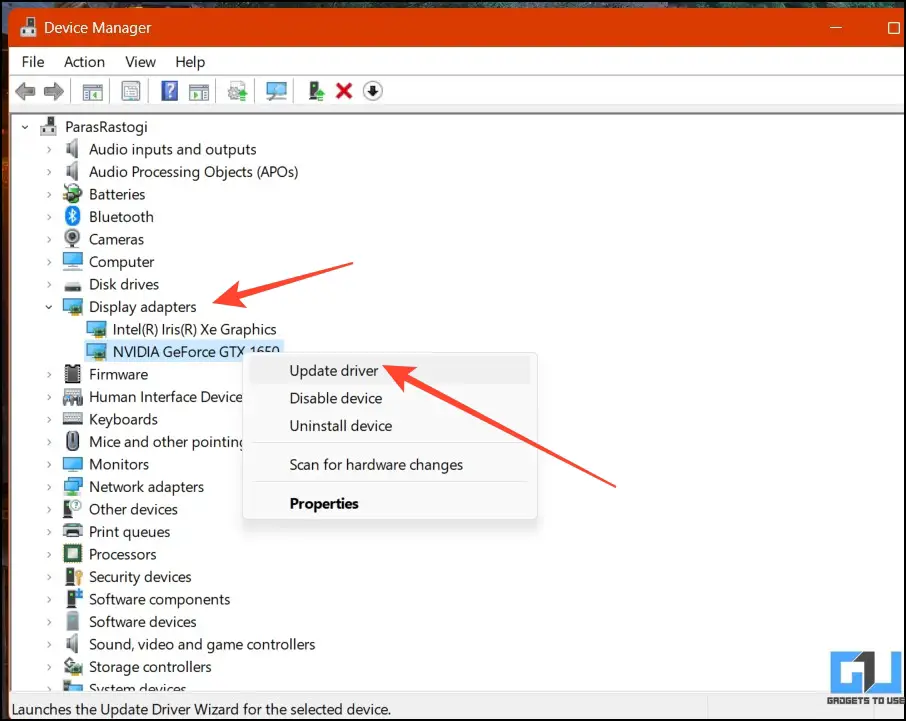Select Mice and other pointing devices label
This screenshot has width=906, height=721.
[x=166, y=442]
